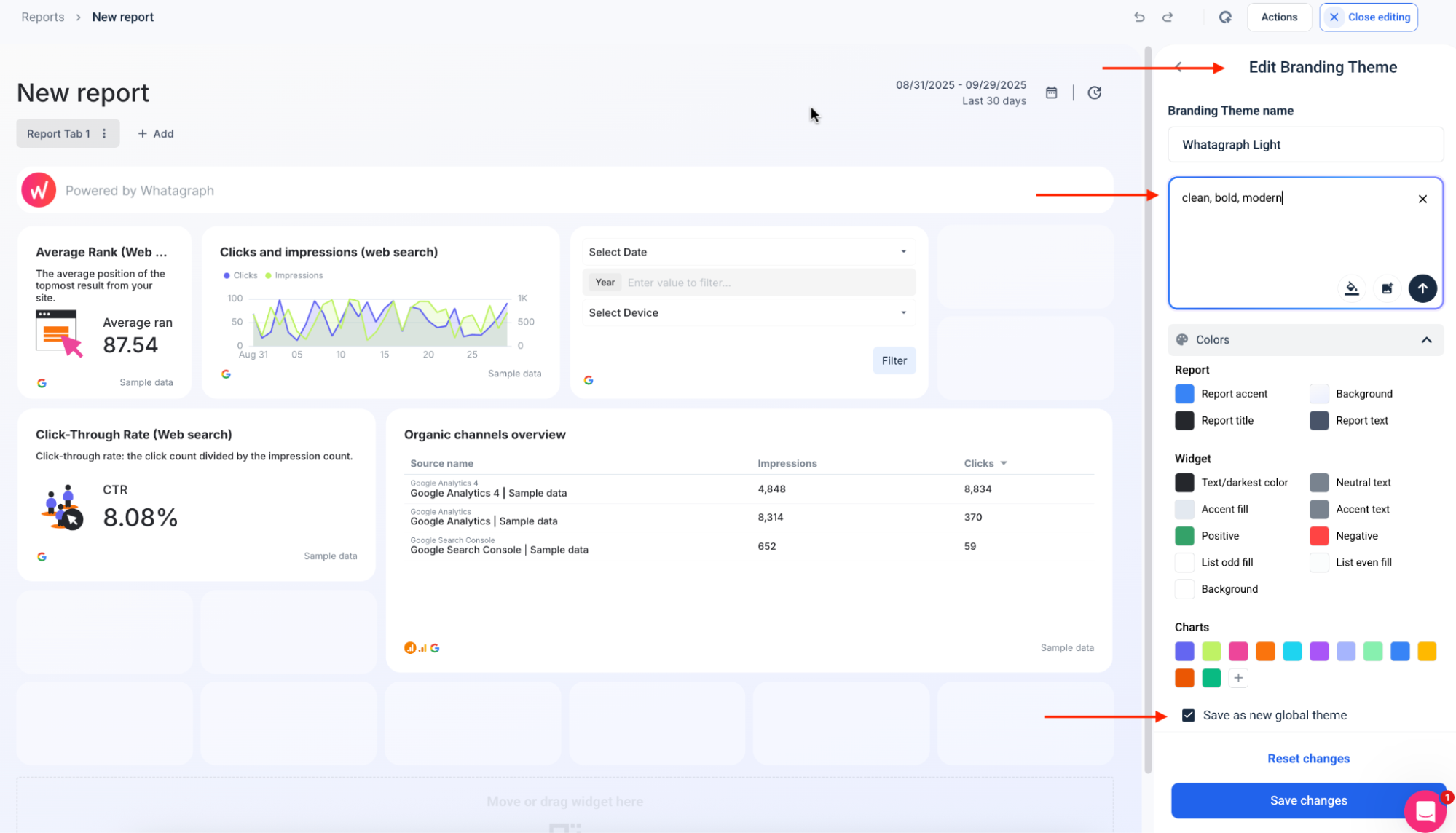Open the Report Tab 1 options menu
Viewport: 1456px width, 833px height.
click(104, 133)
